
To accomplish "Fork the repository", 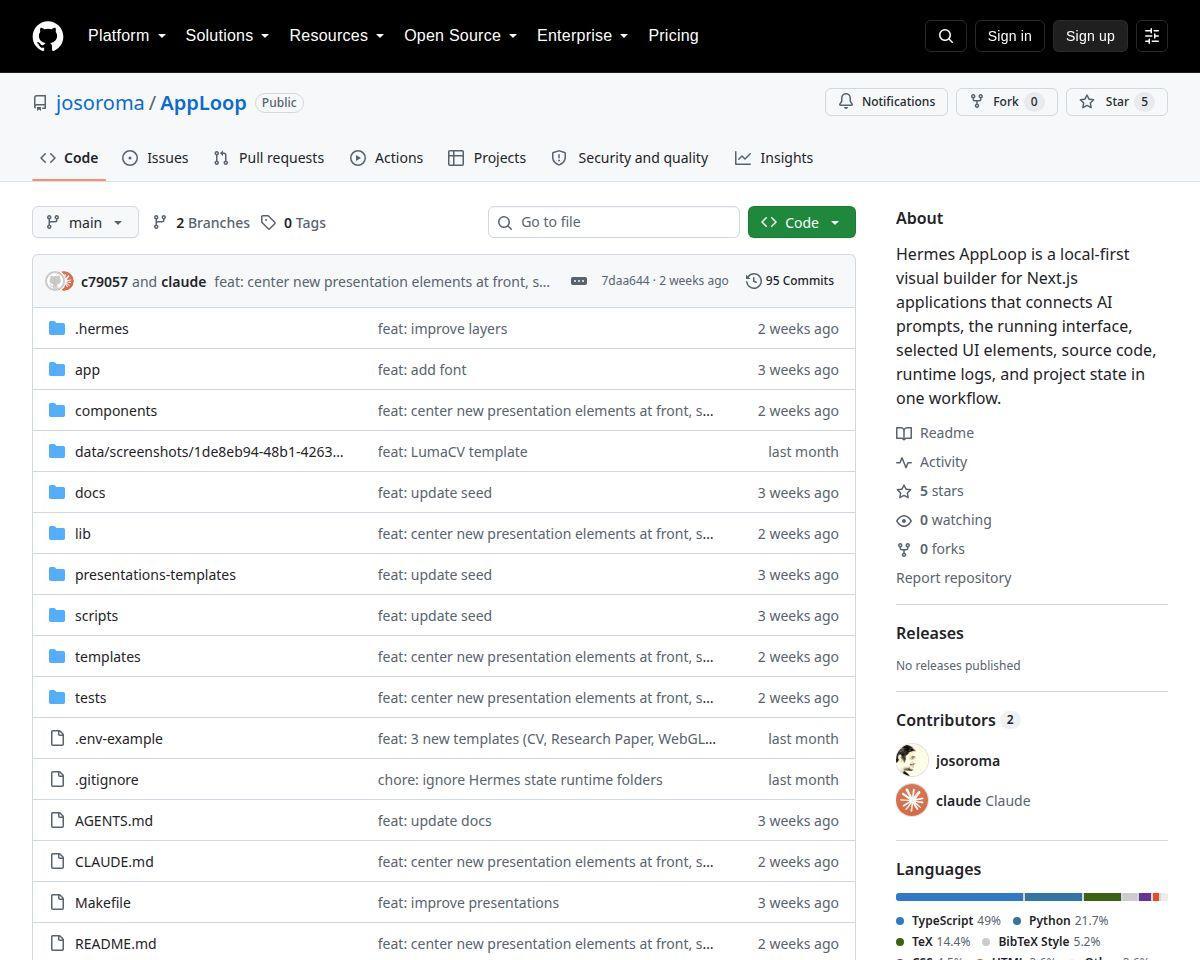I will pos(1007,102).
